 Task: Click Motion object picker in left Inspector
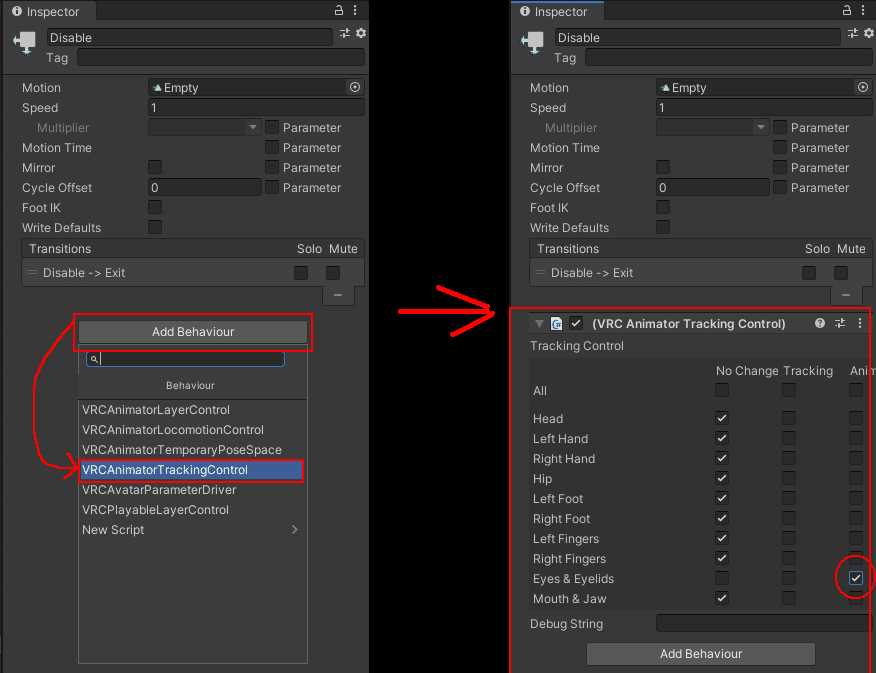click(x=355, y=87)
